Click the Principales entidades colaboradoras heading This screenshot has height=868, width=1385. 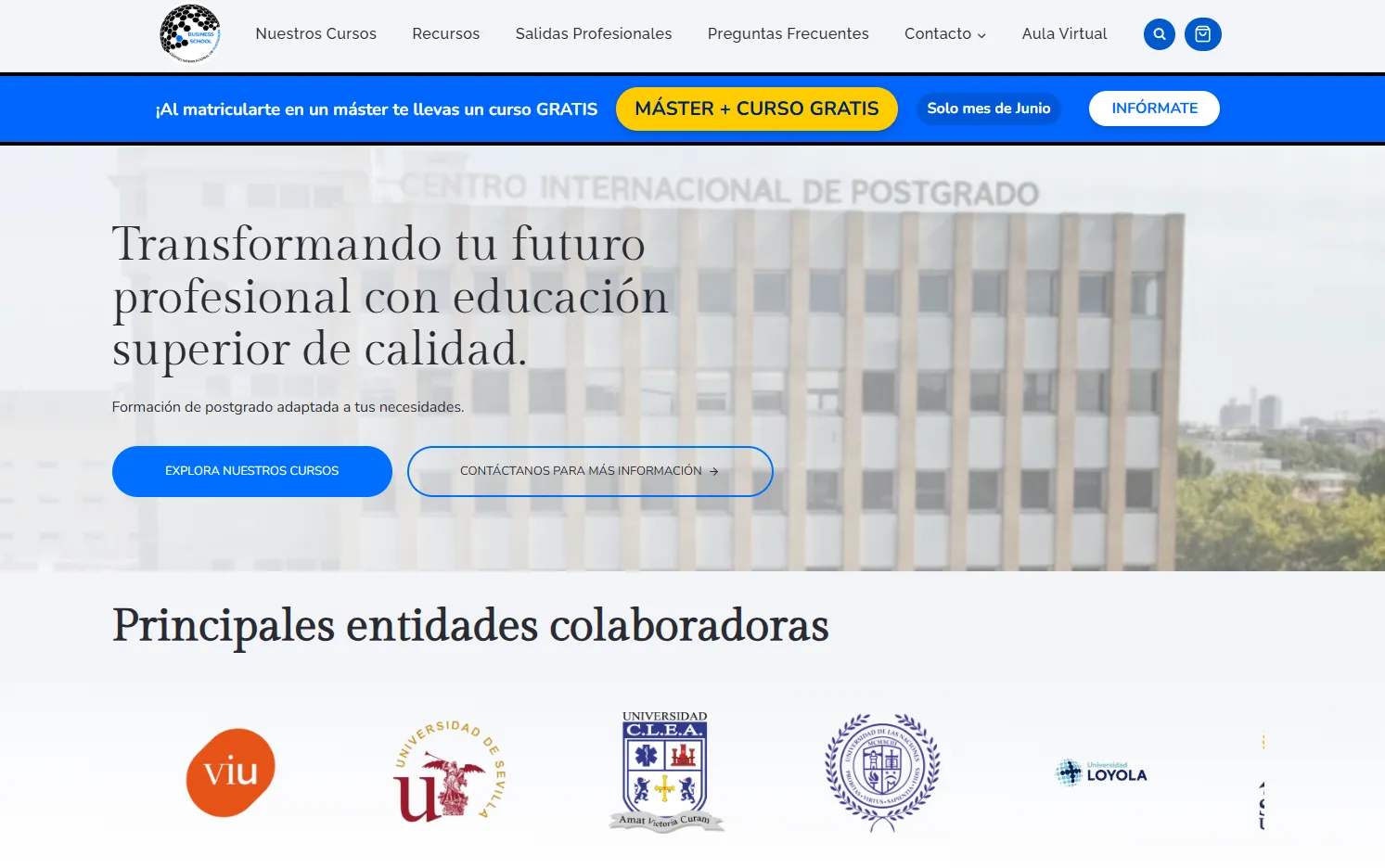click(x=470, y=625)
